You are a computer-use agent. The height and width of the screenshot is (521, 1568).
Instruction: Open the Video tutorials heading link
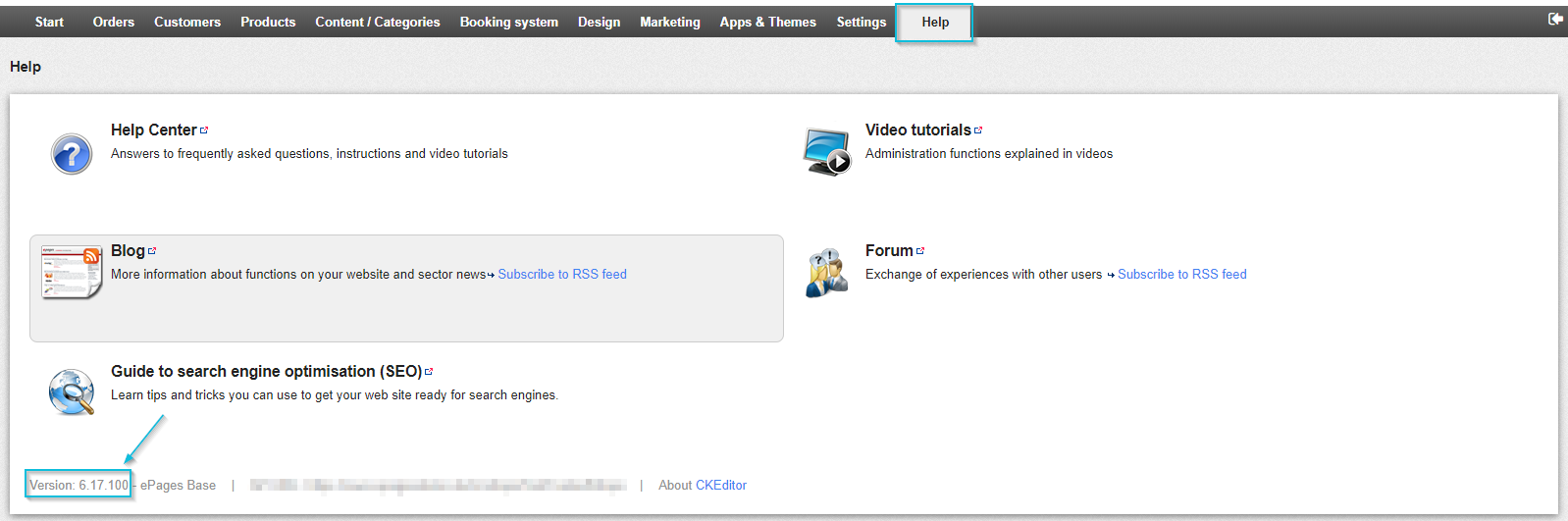(x=918, y=130)
